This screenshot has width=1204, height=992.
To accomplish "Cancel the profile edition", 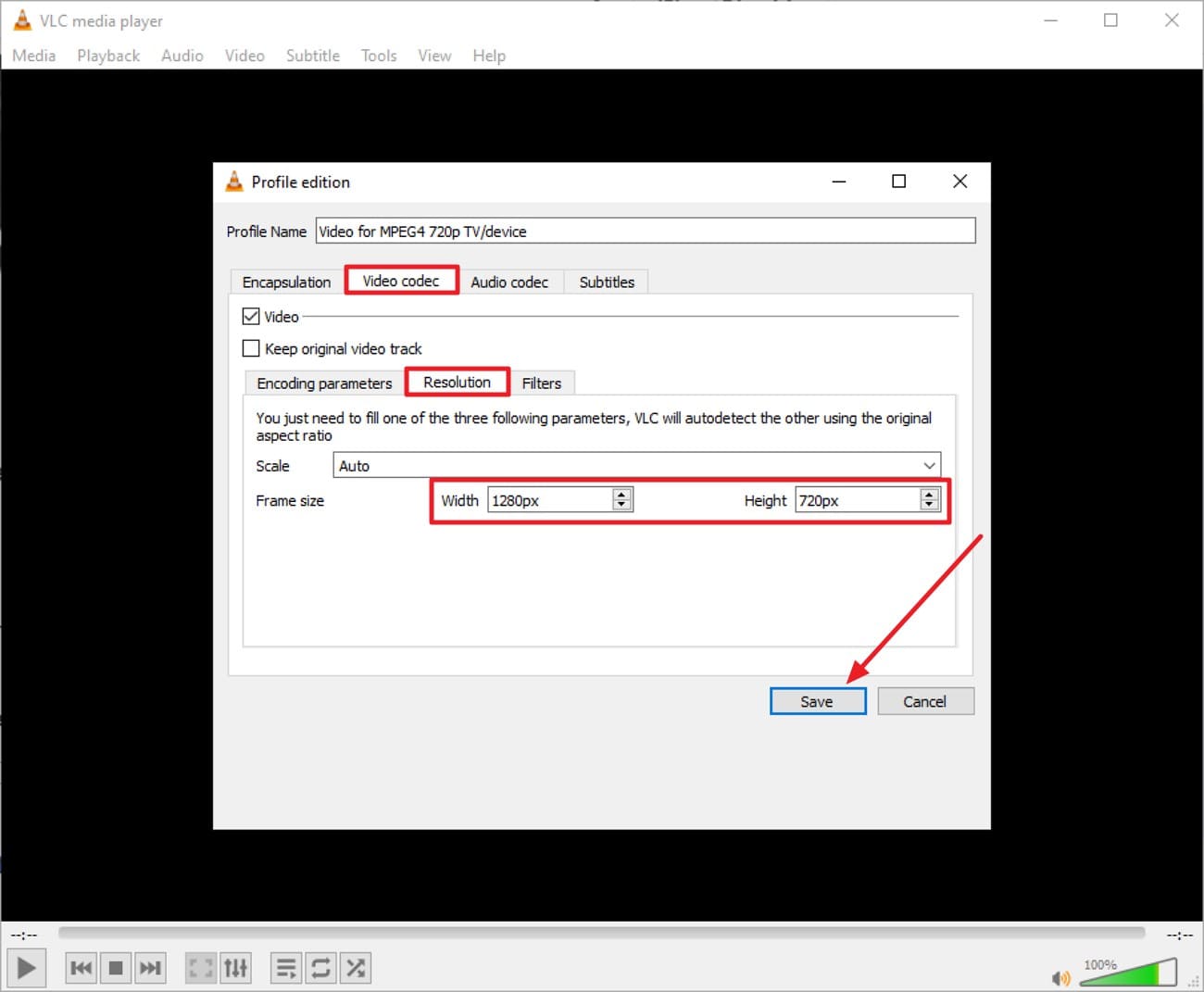I will pyautogui.click(x=925, y=701).
